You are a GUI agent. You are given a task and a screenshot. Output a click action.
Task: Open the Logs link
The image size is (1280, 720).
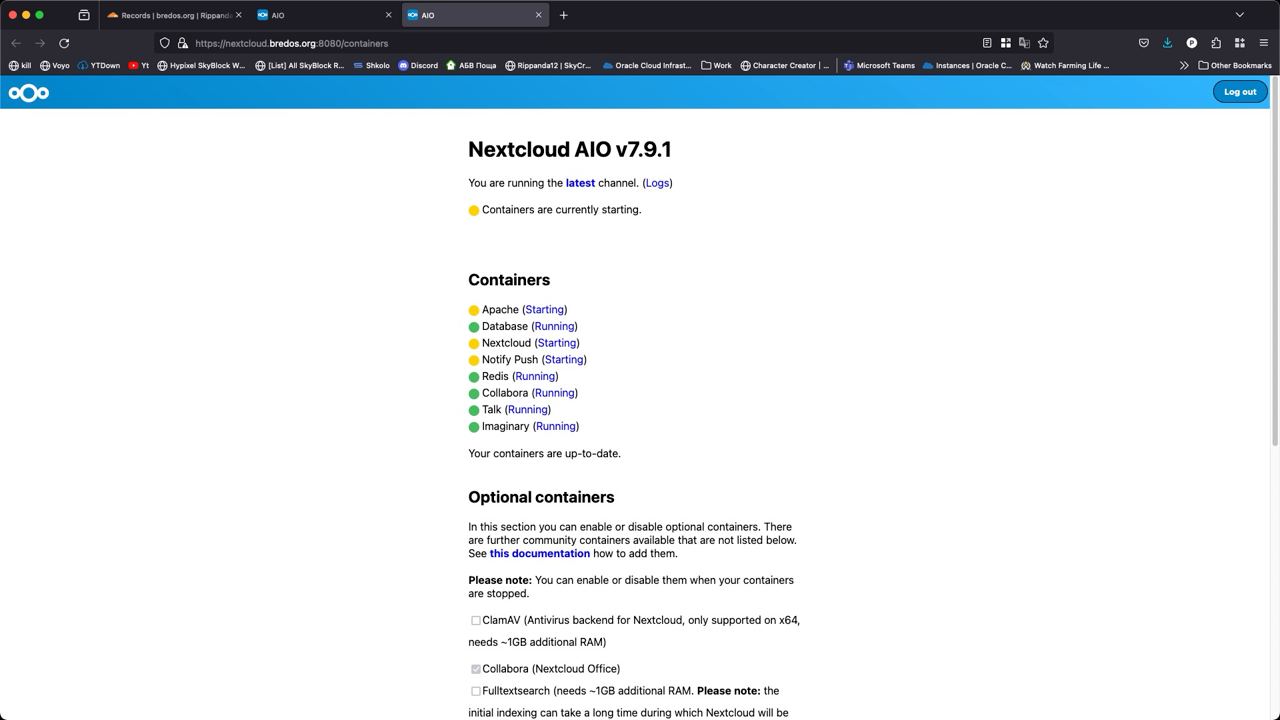coord(657,183)
